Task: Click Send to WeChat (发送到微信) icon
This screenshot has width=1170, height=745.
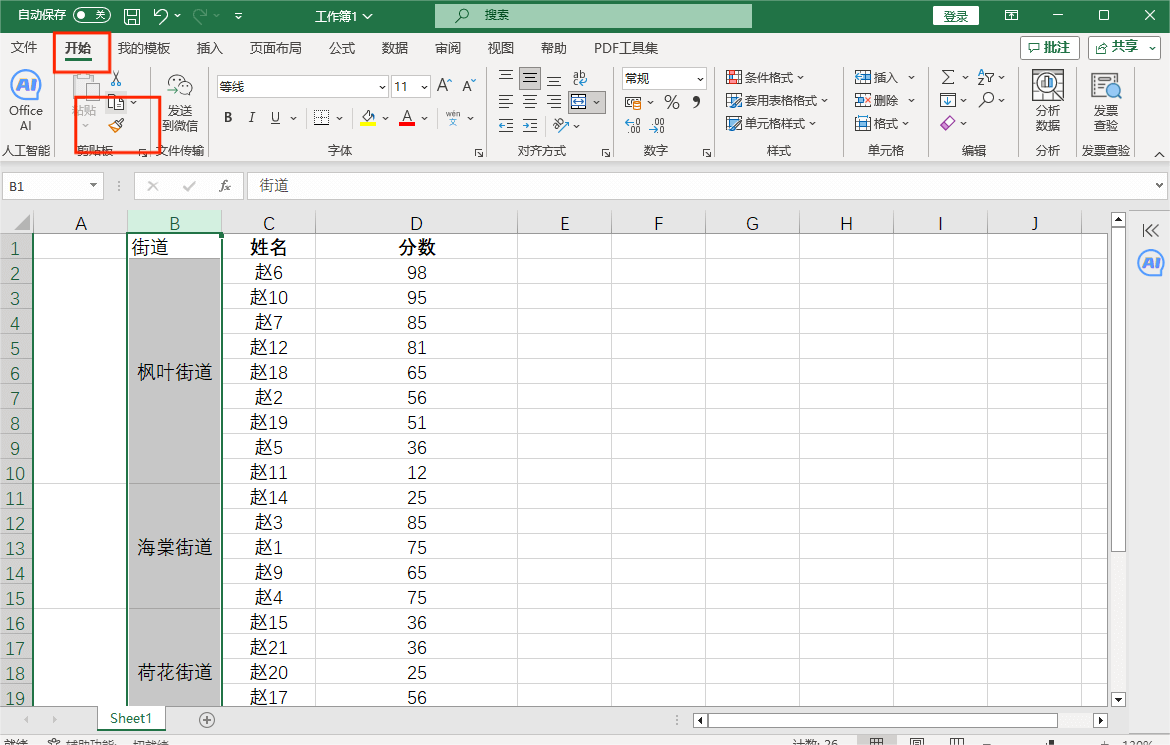Action: pos(179,102)
